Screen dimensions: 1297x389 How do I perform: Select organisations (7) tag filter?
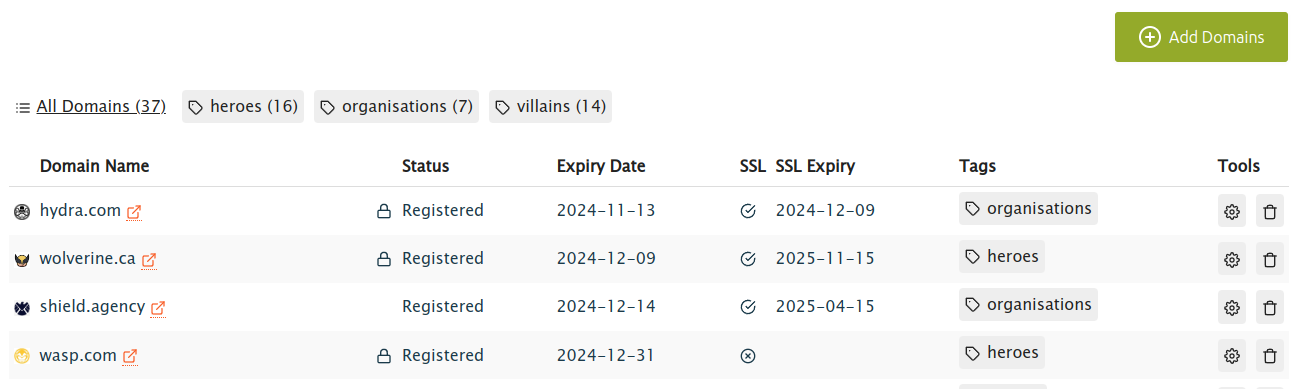tap(396, 107)
